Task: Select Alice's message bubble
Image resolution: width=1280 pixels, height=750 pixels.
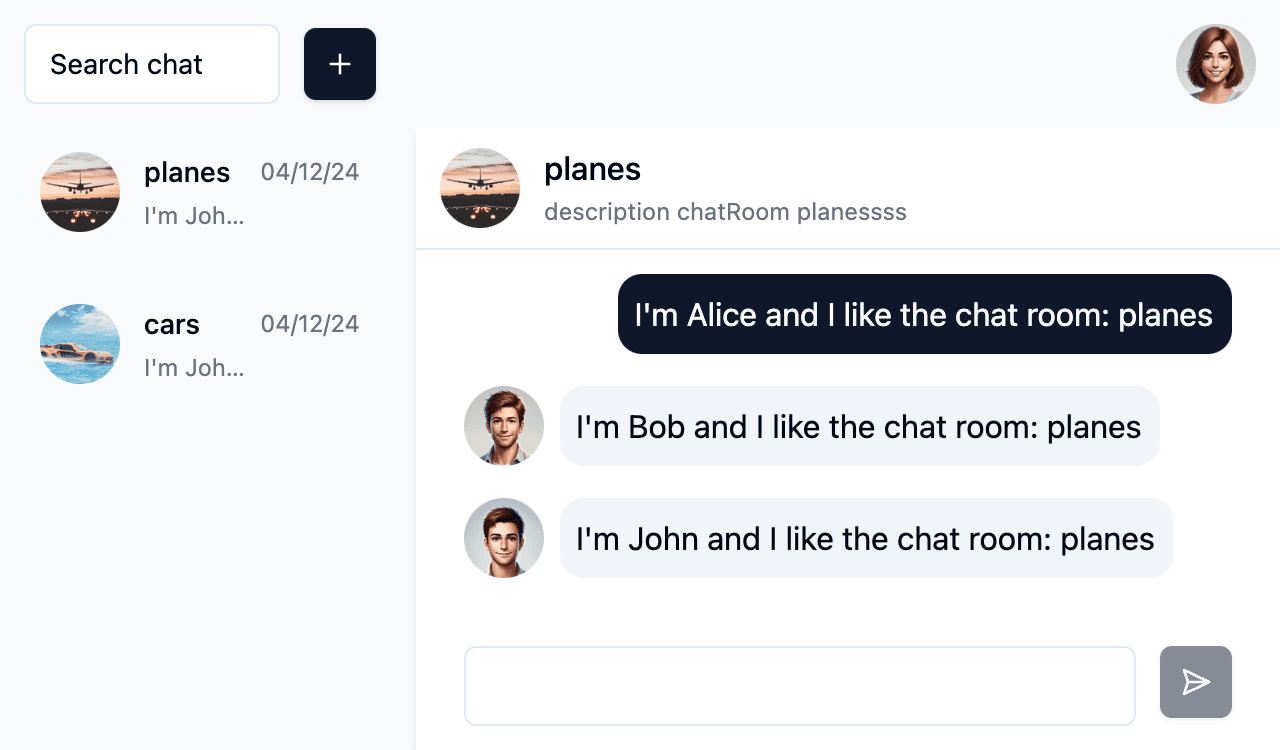Action: [x=925, y=314]
